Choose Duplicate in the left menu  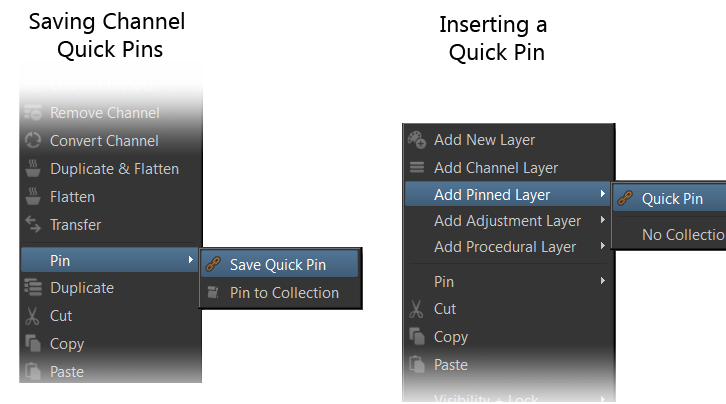[x=82, y=288]
